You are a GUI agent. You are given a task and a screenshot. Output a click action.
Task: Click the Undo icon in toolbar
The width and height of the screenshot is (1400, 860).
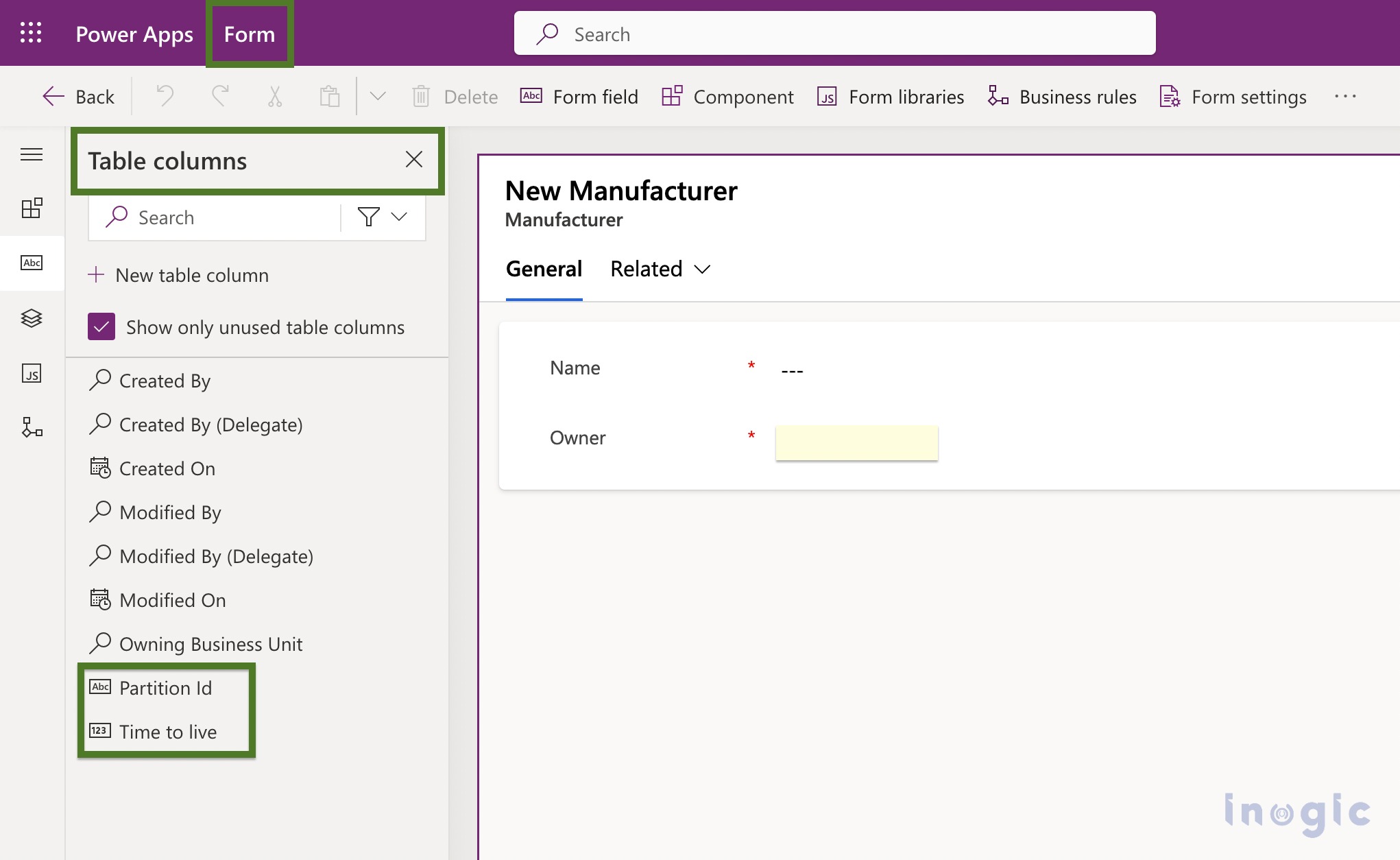coord(165,95)
